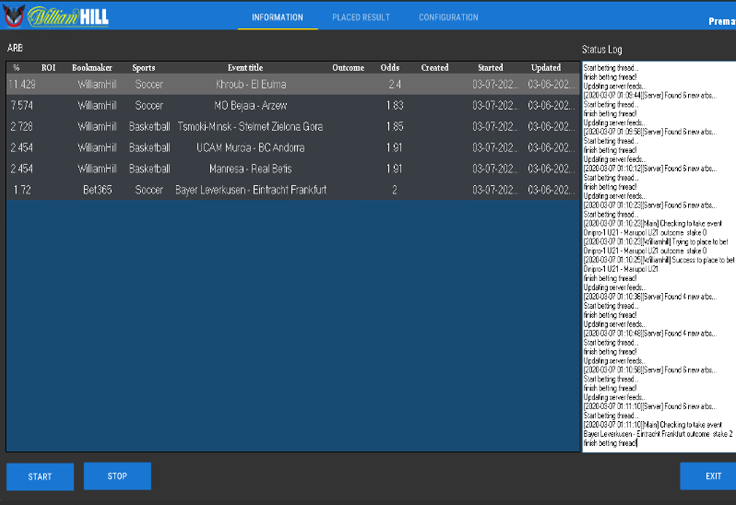
Task: Click the ARB section label
Action: tap(15, 48)
